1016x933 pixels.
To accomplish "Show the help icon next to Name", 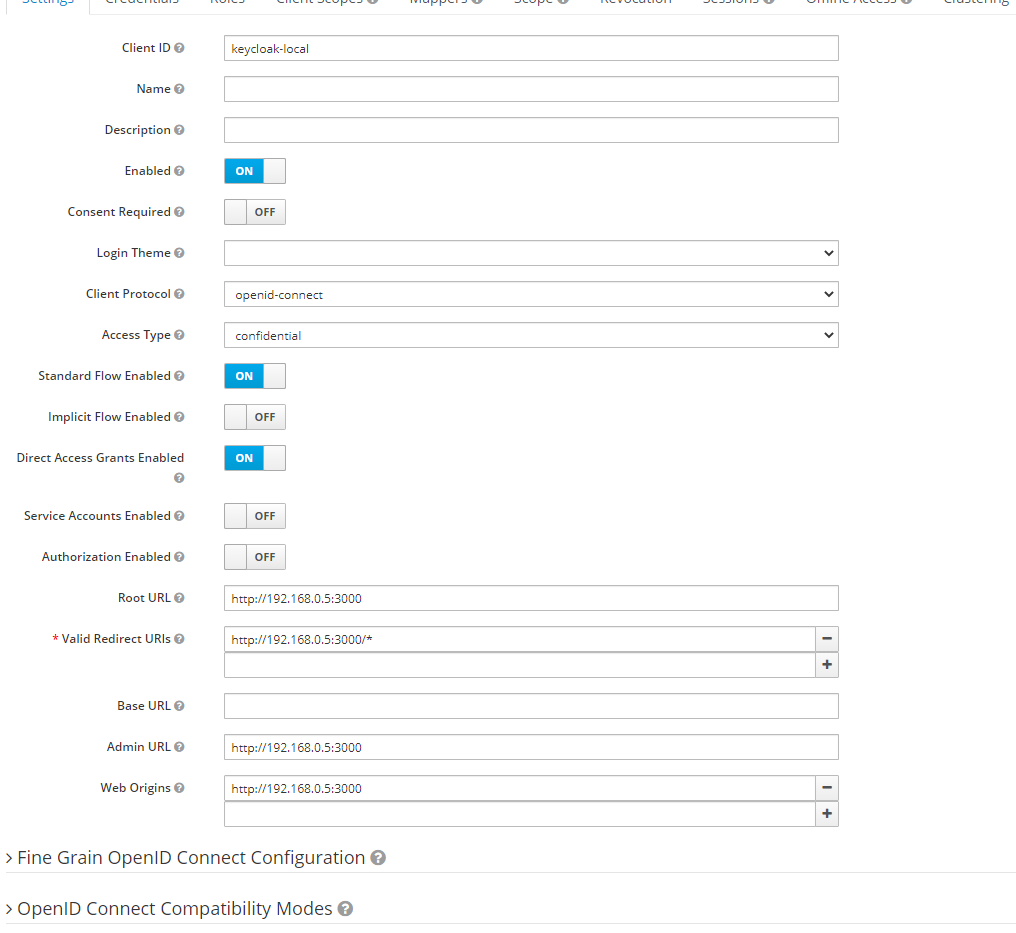I will (179, 89).
